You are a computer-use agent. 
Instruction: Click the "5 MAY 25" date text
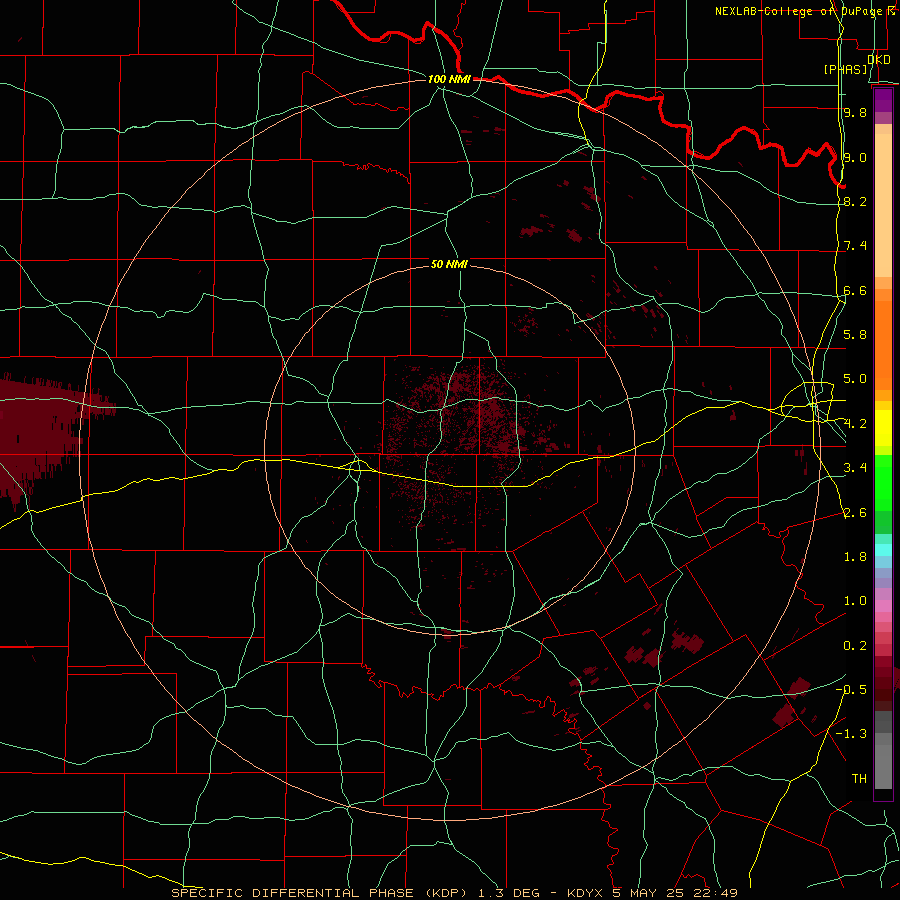click(x=650, y=893)
